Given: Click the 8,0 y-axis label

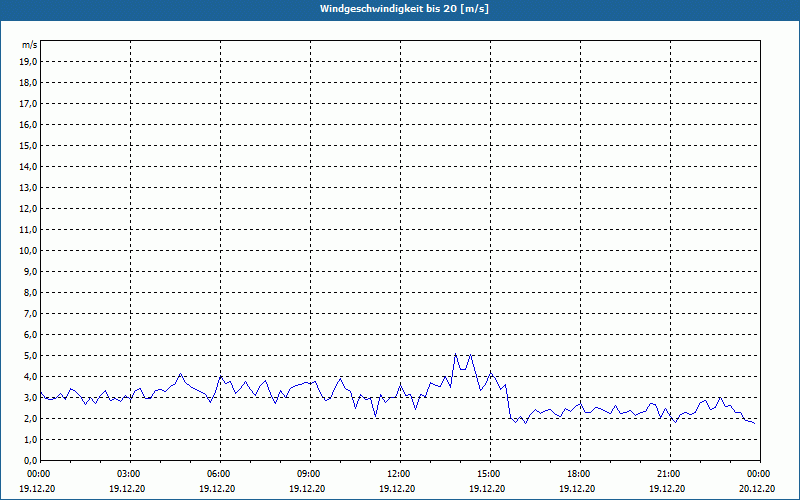Looking at the screenshot, I should click(30, 292).
